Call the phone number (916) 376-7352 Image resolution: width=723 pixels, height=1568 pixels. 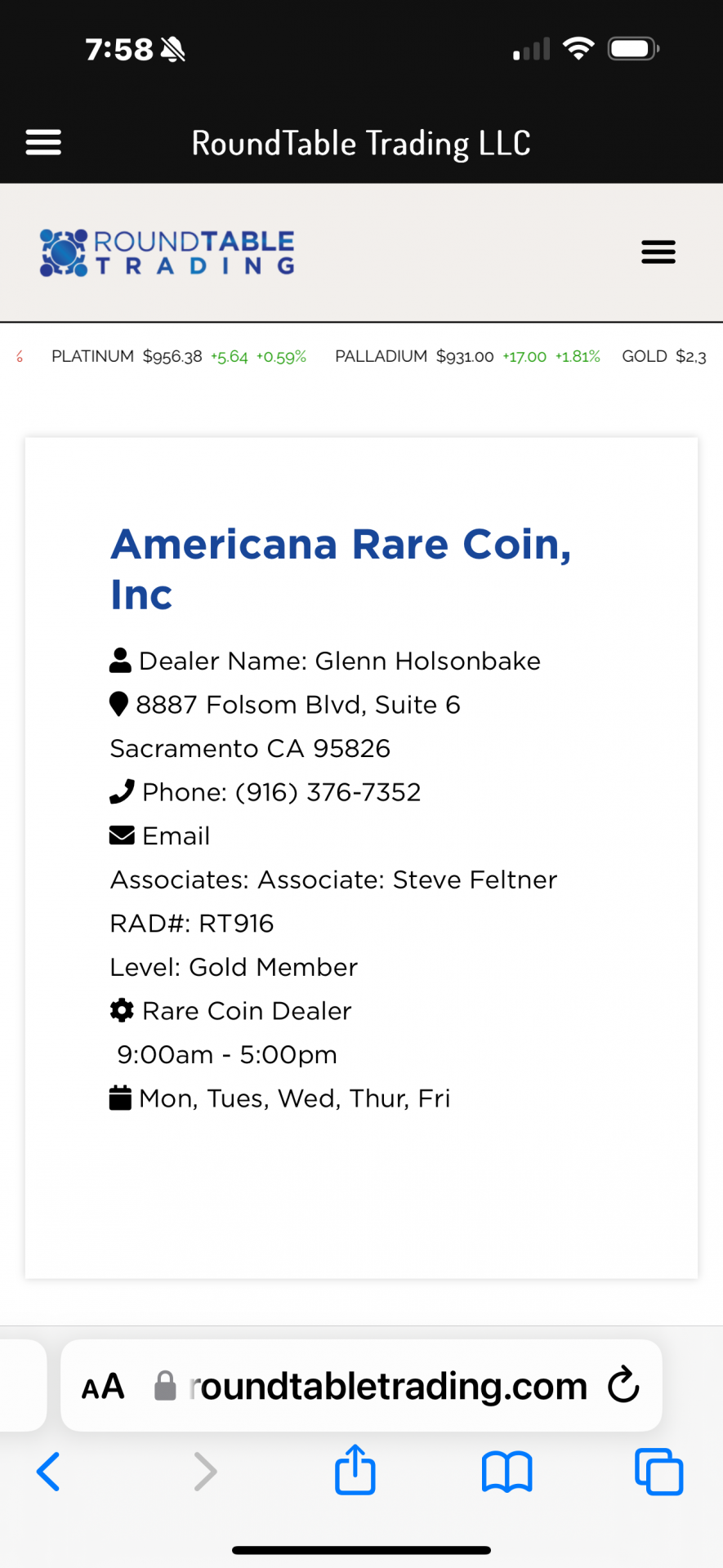pos(328,791)
